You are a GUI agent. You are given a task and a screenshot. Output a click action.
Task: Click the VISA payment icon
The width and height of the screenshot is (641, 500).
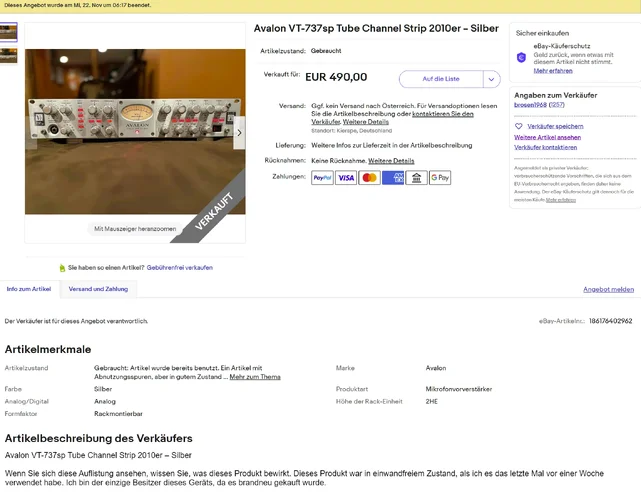pos(346,178)
